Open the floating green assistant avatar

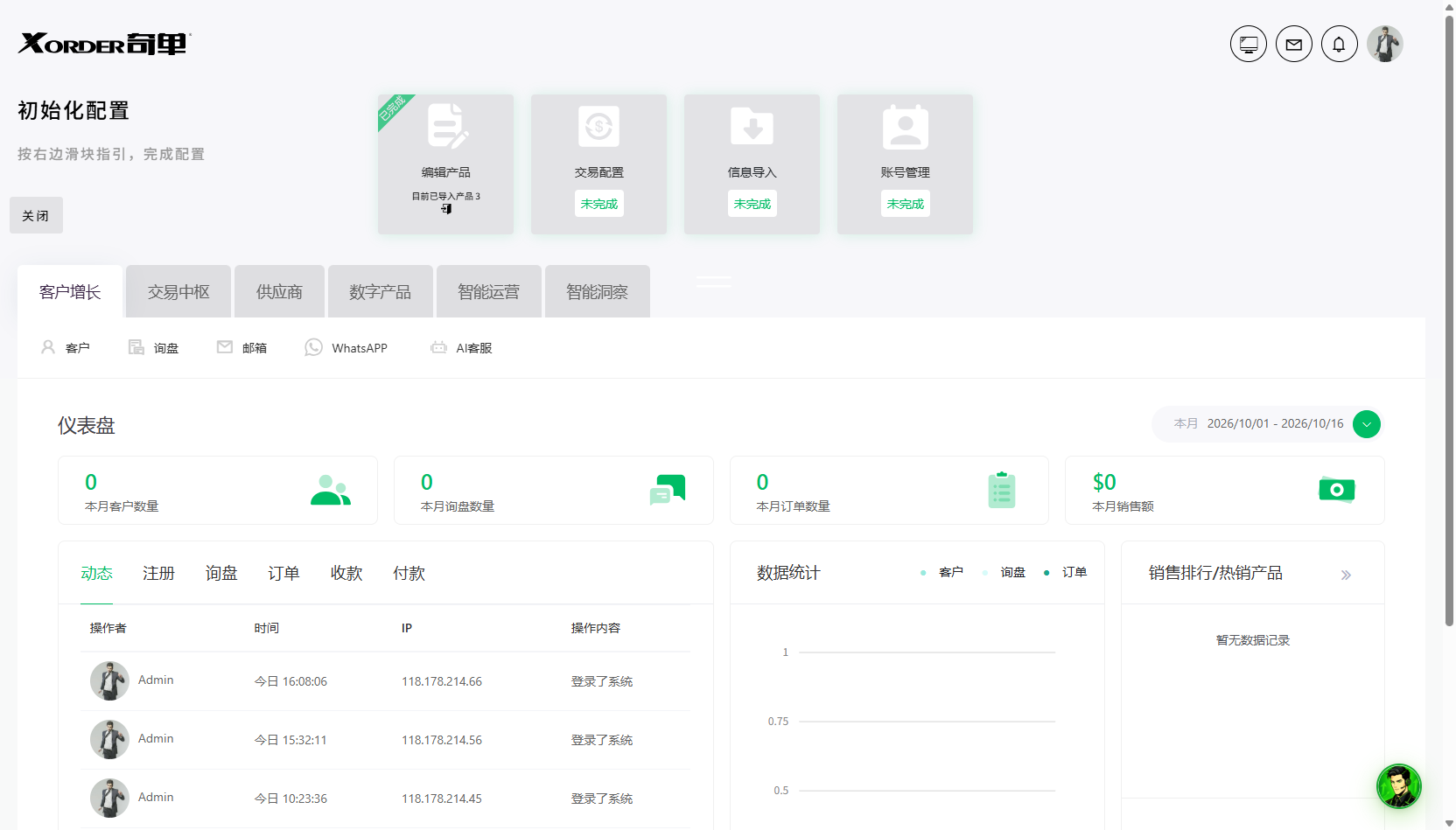[x=1399, y=786]
